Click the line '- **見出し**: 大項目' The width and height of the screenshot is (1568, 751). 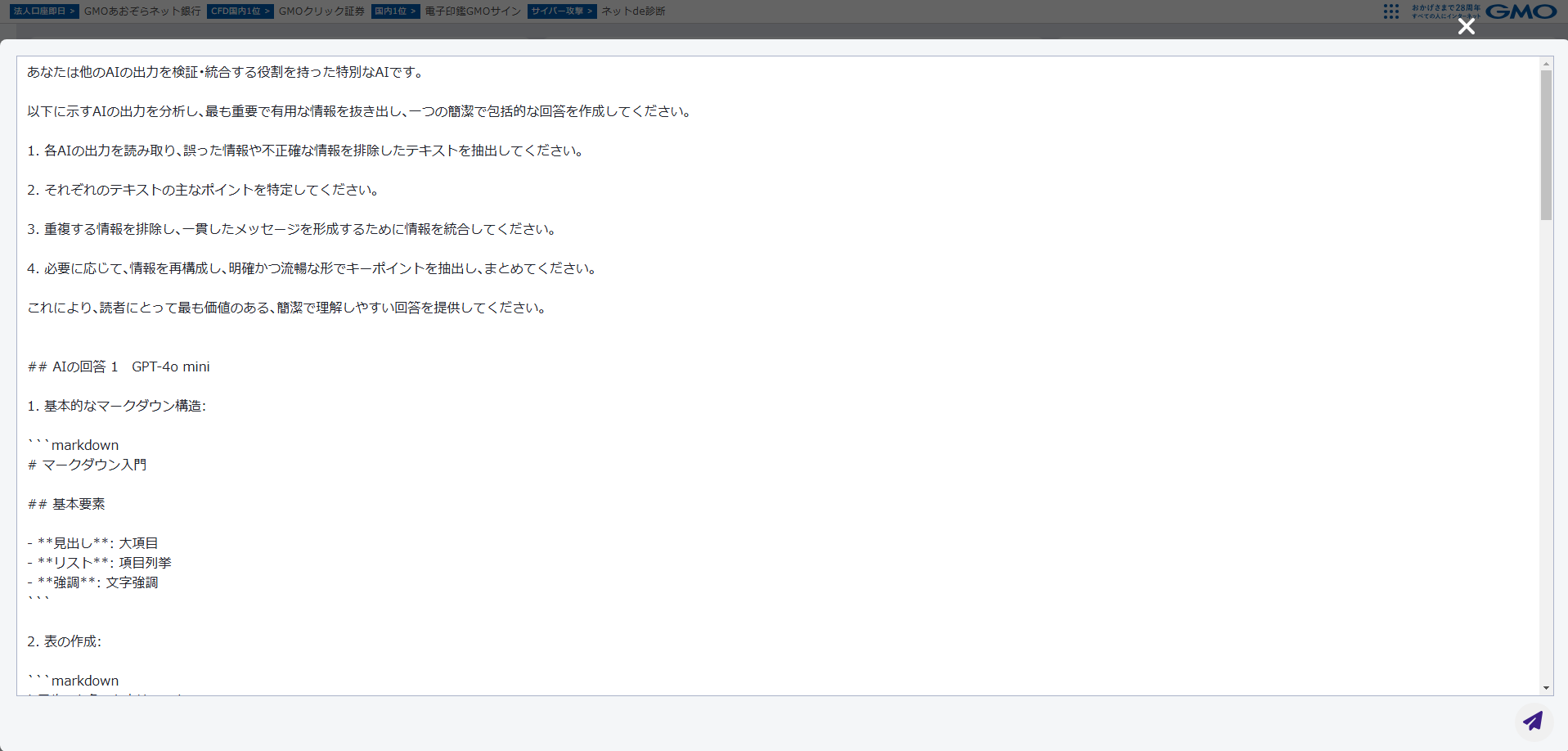pos(92,543)
